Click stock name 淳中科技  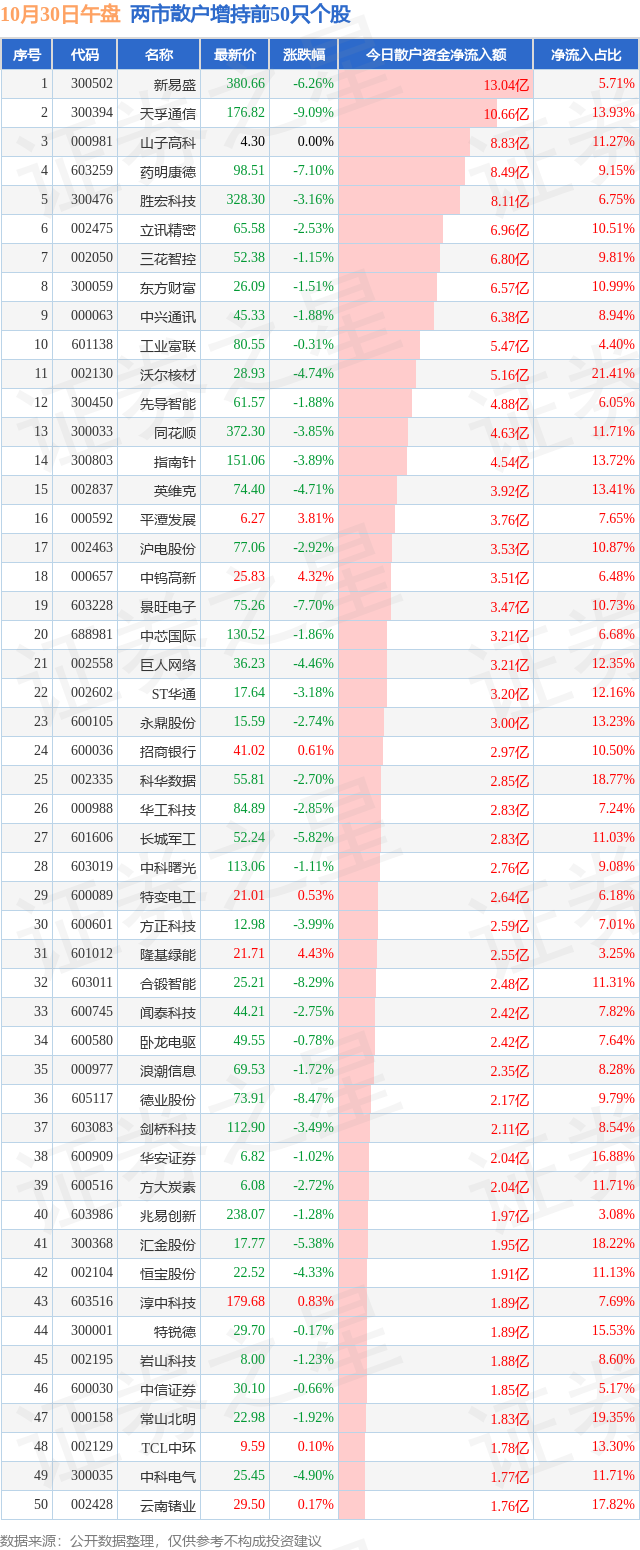pyautogui.click(x=168, y=1303)
